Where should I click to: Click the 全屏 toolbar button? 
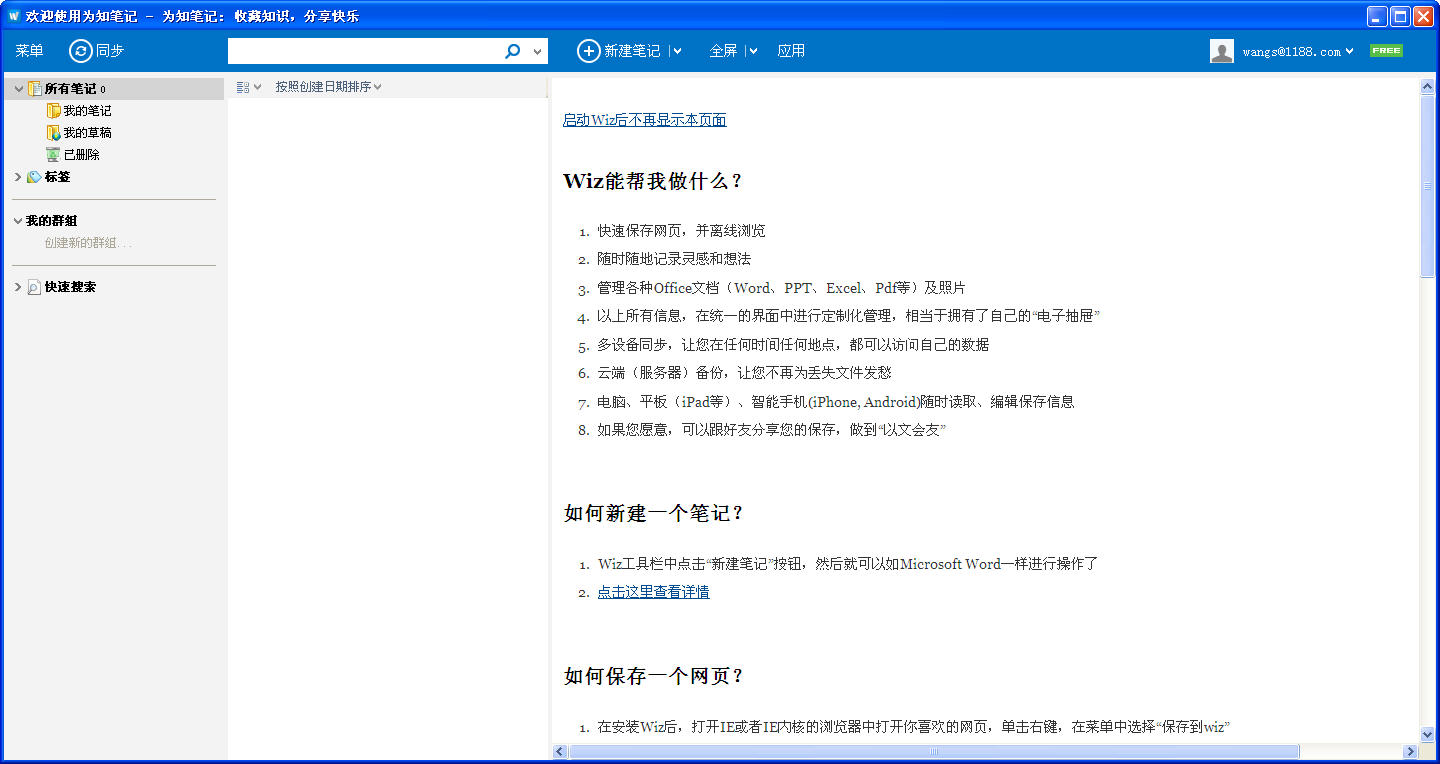coord(723,51)
